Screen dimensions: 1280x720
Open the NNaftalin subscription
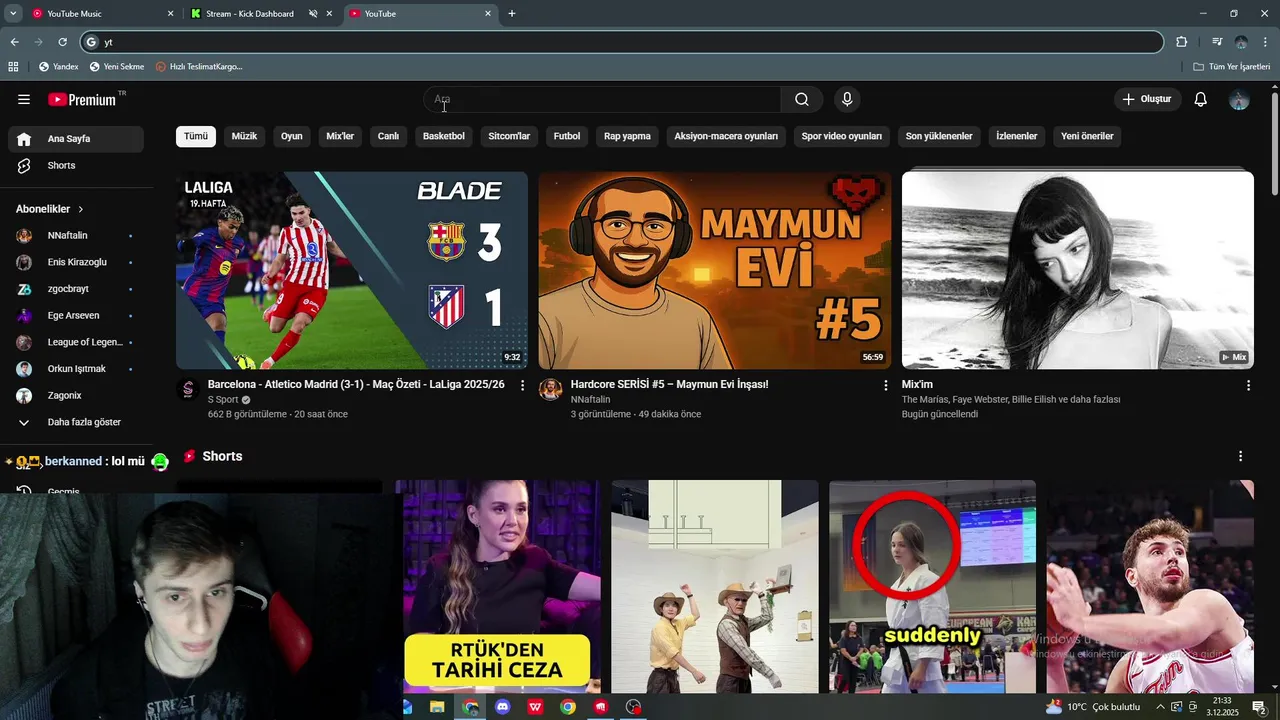coord(76,236)
